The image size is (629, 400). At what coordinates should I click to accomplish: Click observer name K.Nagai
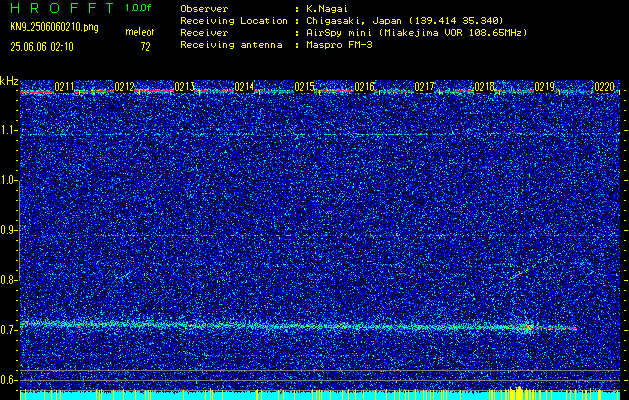coord(327,9)
